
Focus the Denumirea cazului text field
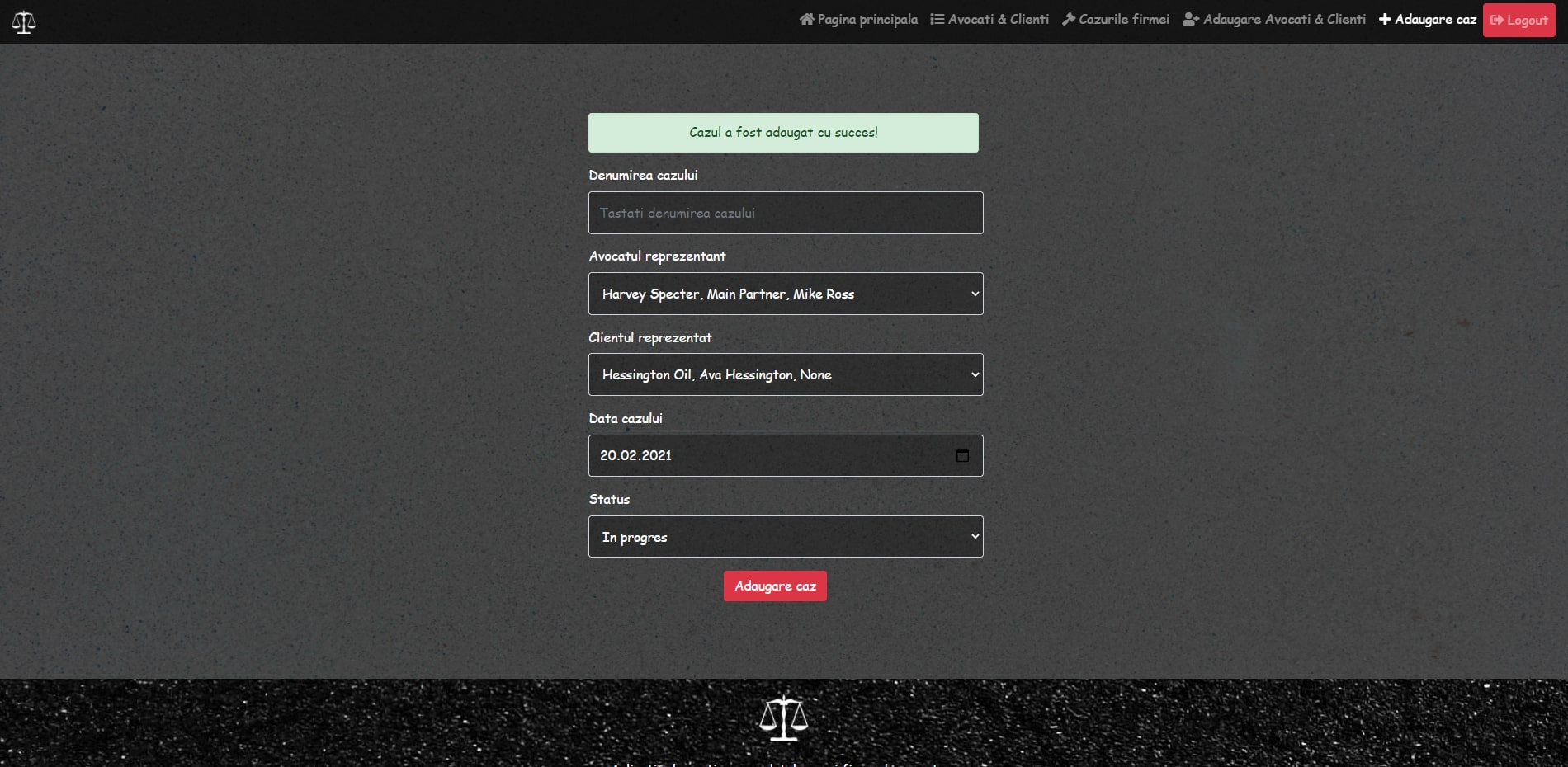click(x=785, y=213)
